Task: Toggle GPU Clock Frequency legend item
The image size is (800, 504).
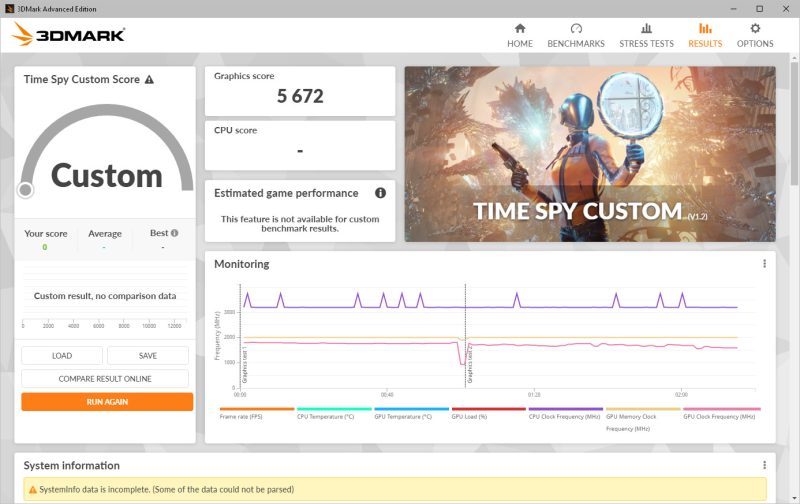Action: [x=721, y=414]
